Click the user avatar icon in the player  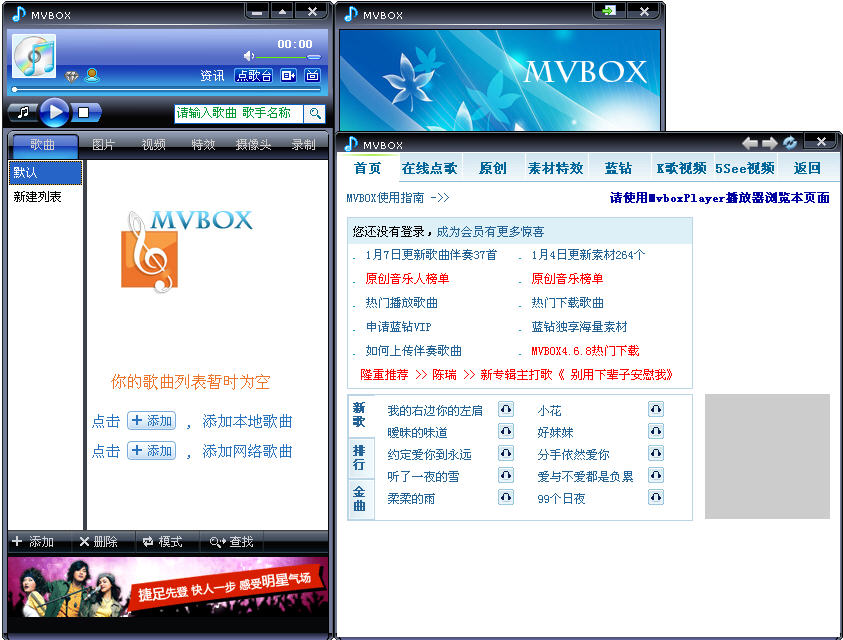pos(92,75)
